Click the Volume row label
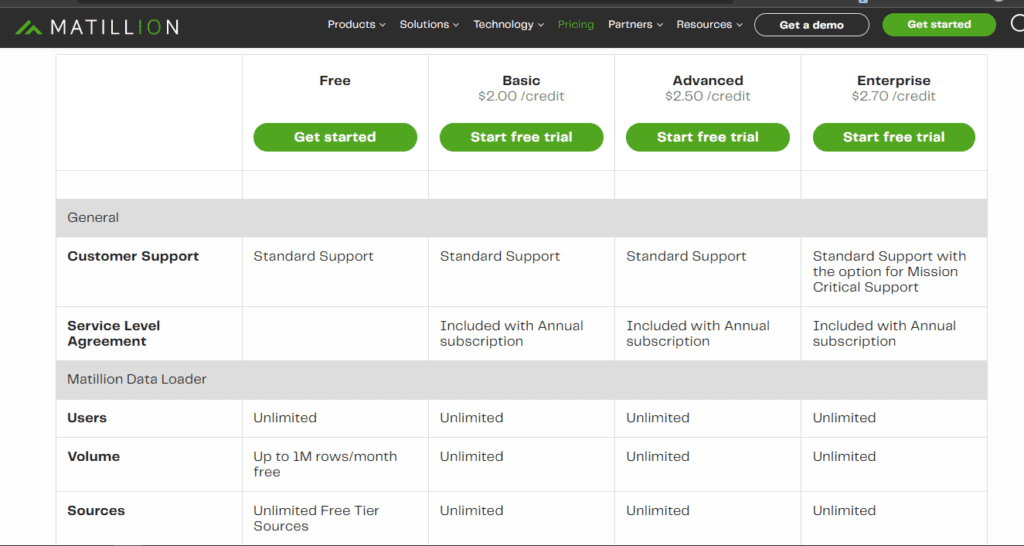 pyautogui.click(x=94, y=457)
